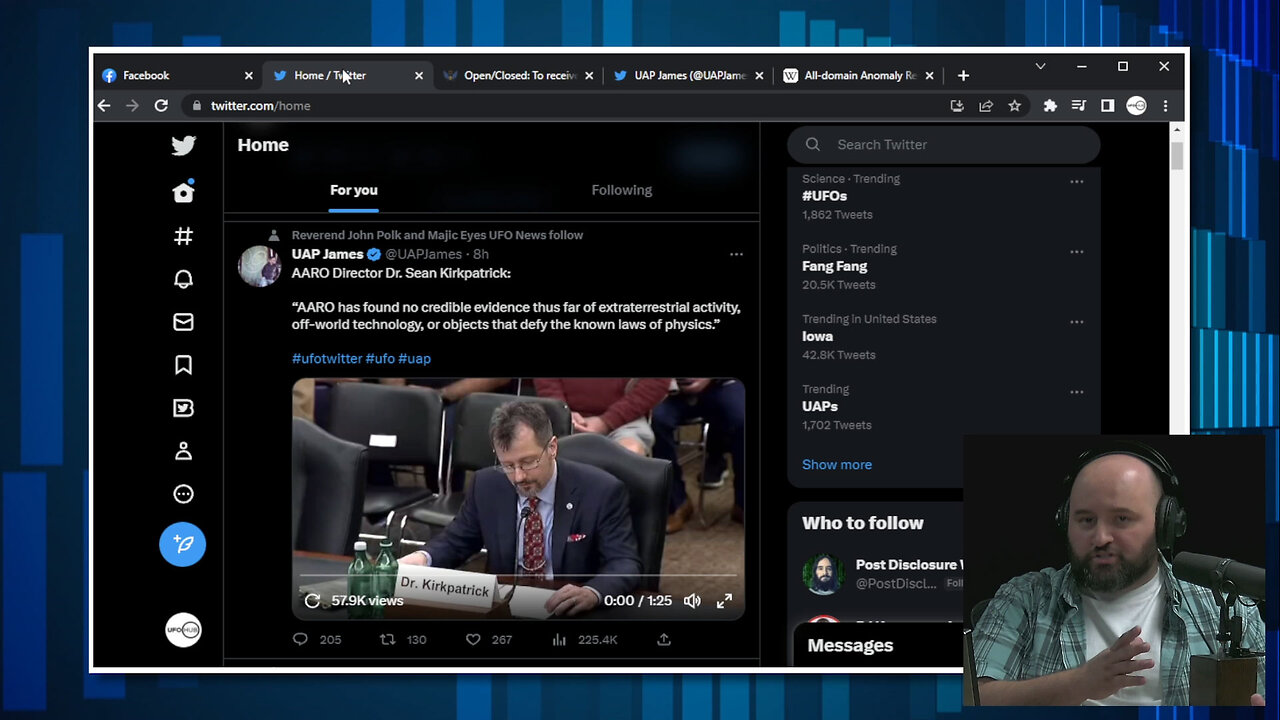Open Twitter Blue icon in sidebar

[x=183, y=408]
